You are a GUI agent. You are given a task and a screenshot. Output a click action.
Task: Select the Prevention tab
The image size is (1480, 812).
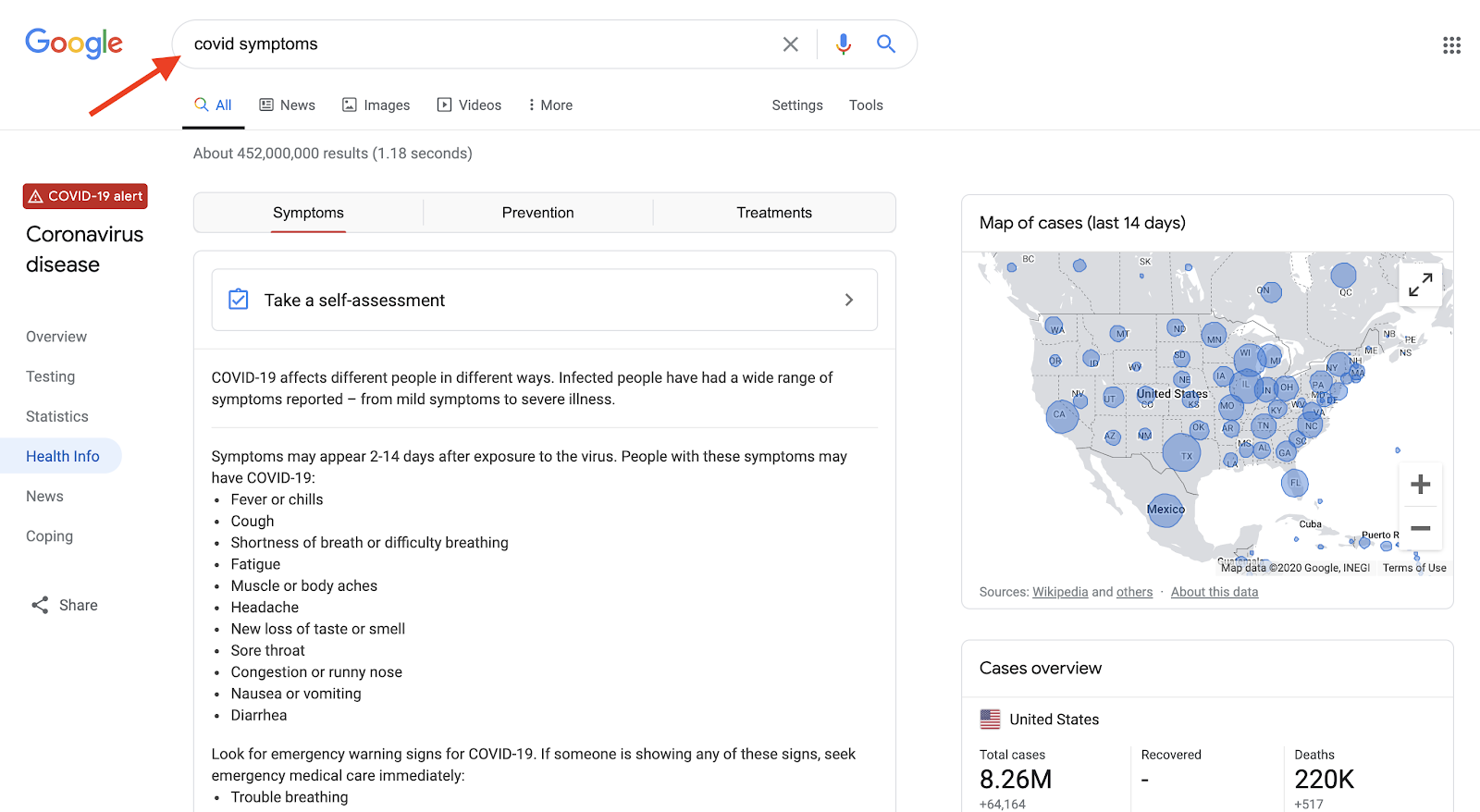537,213
